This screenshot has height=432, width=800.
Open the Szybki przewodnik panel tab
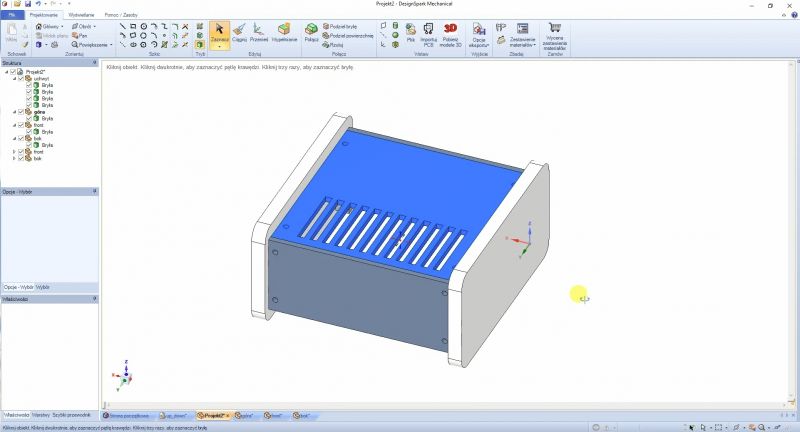click(71, 415)
